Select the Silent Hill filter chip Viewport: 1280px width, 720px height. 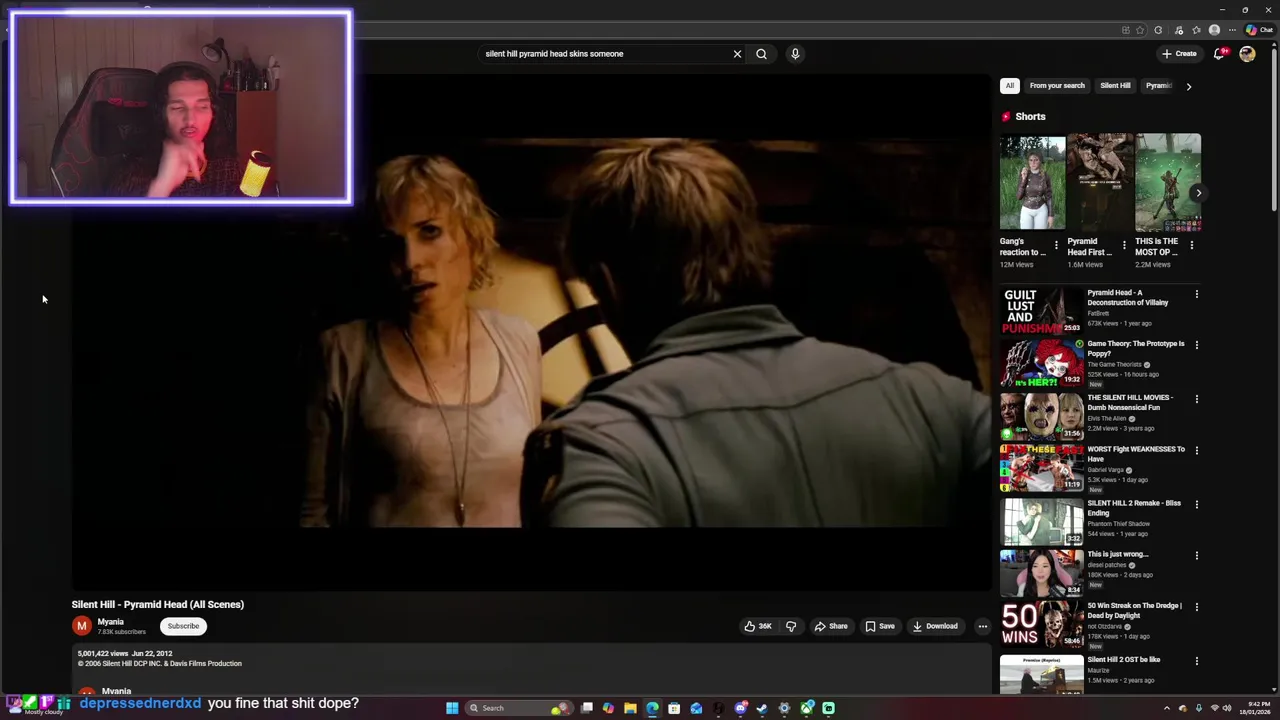[x=1115, y=86]
